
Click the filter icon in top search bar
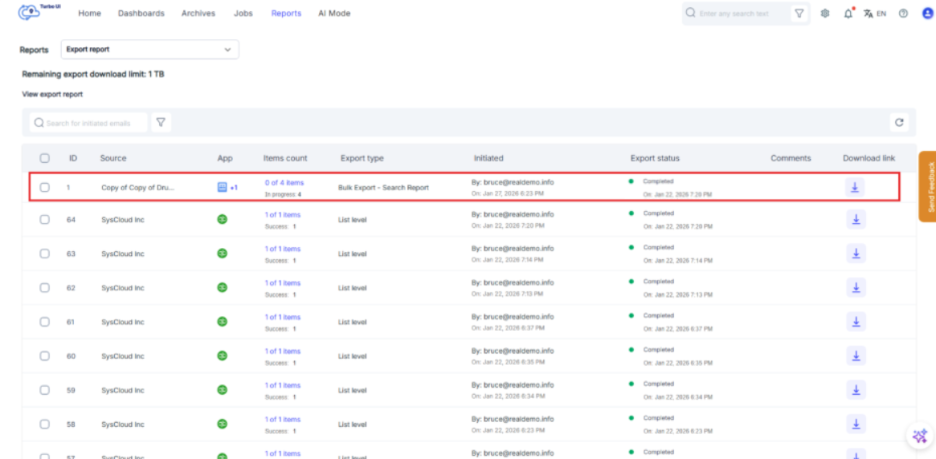coord(799,14)
